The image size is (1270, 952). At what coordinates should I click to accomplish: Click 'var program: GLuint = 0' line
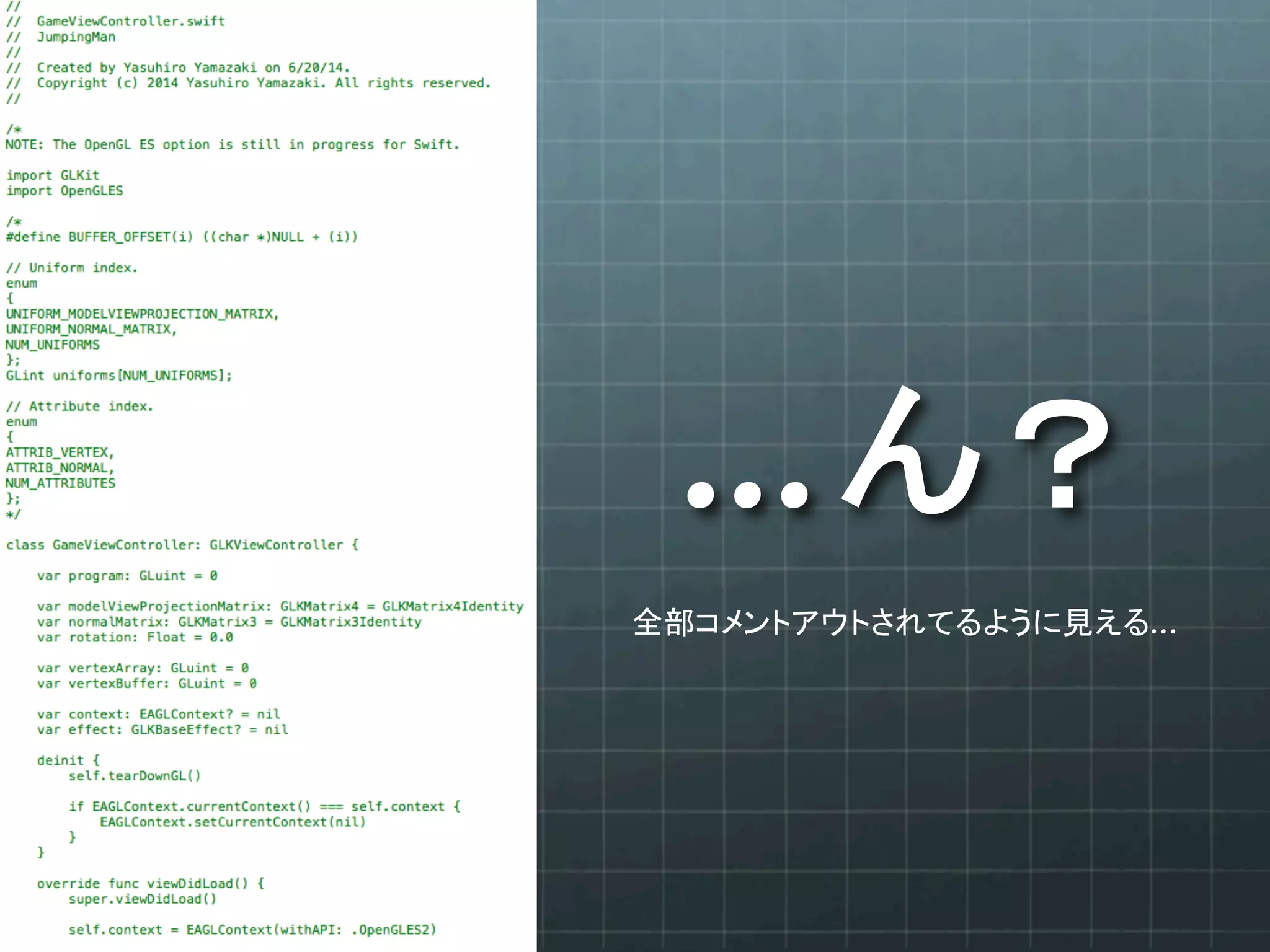point(127,576)
